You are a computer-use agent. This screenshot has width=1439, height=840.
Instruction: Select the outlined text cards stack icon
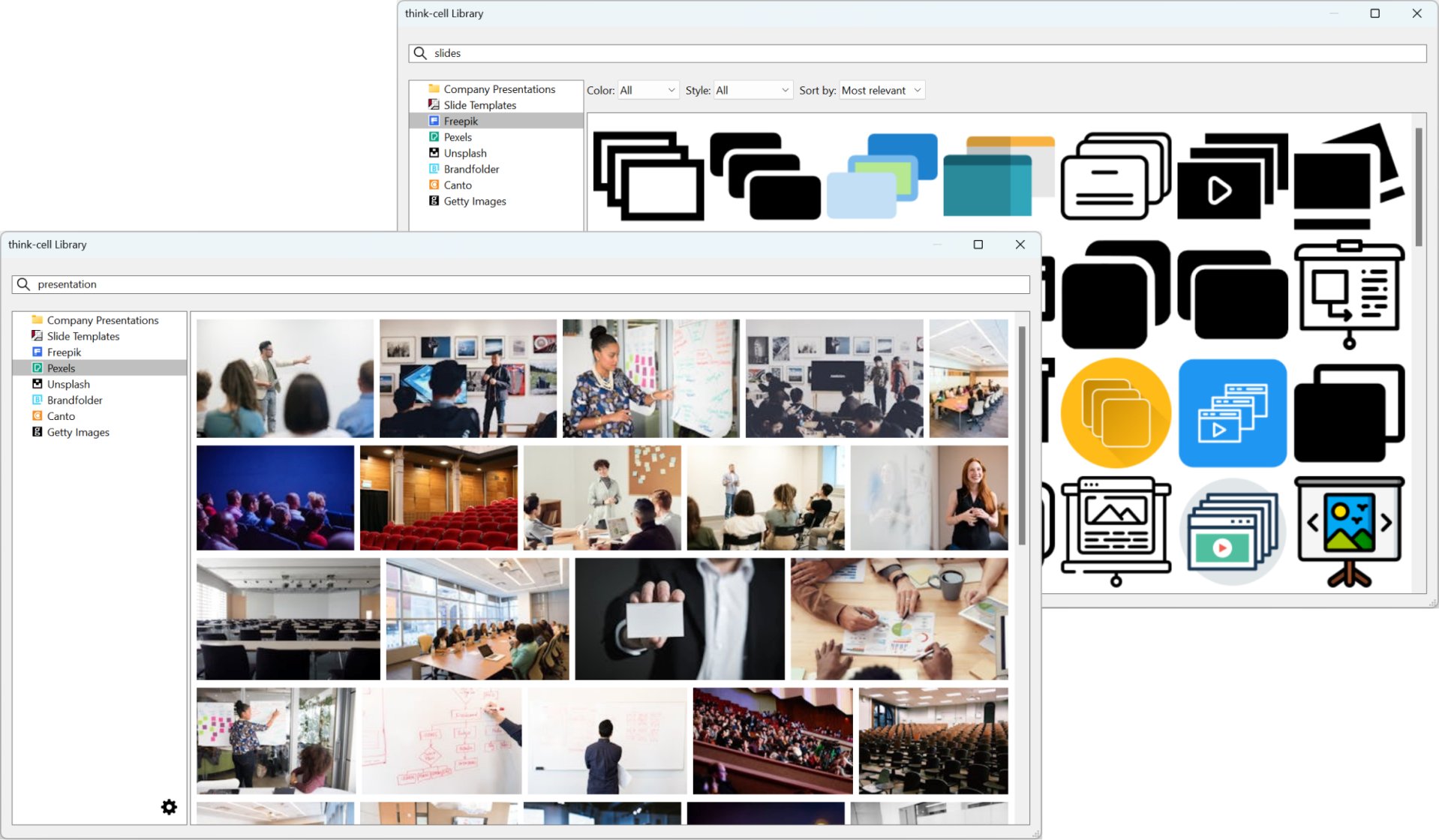pyautogui.click(x=1116, y=176)
